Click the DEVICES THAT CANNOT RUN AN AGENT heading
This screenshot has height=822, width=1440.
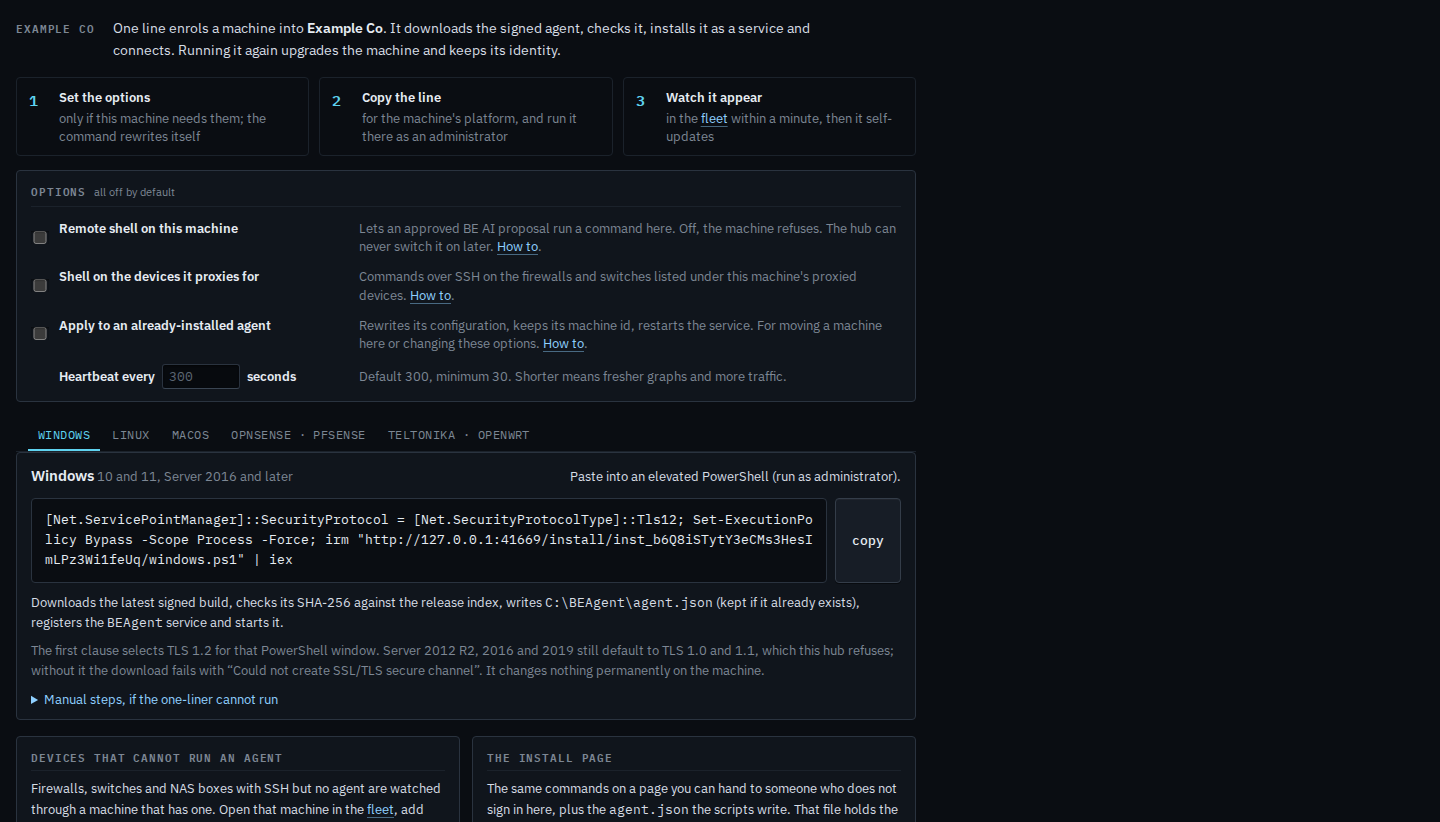pos(157,758)
